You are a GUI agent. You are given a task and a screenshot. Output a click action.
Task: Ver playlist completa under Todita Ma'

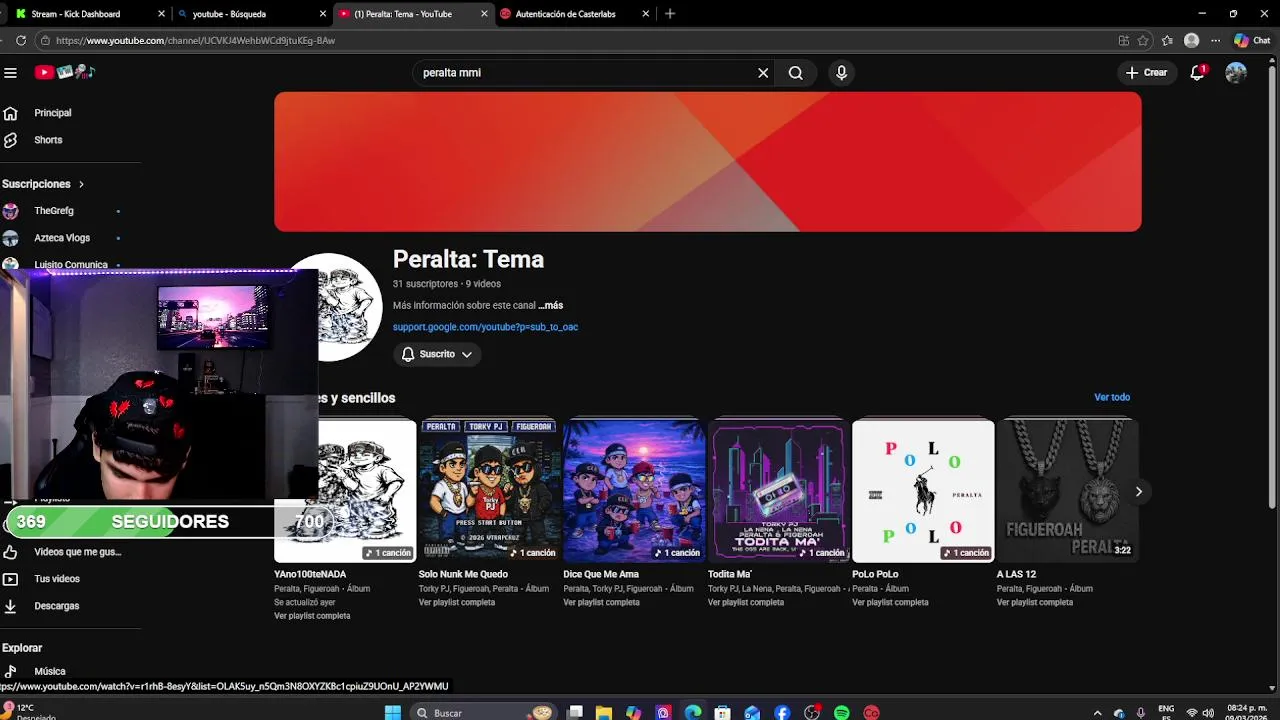click(746, 602)
